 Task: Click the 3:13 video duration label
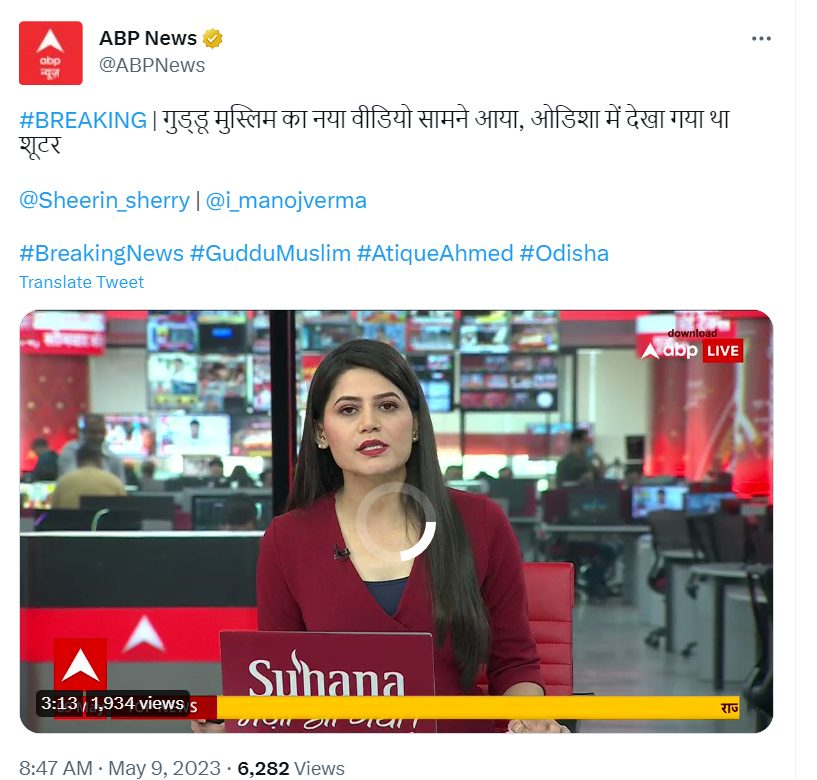(x=59, y=703)
